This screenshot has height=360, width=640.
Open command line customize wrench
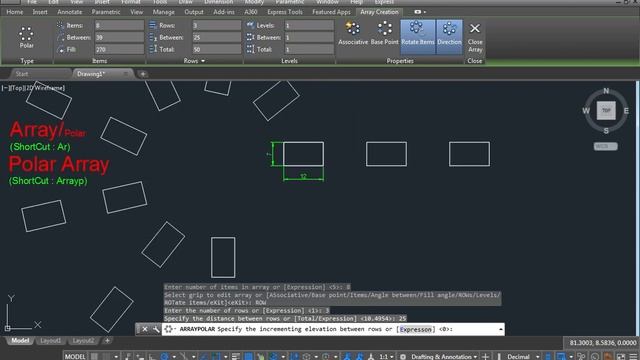click(x=156, y=329)
